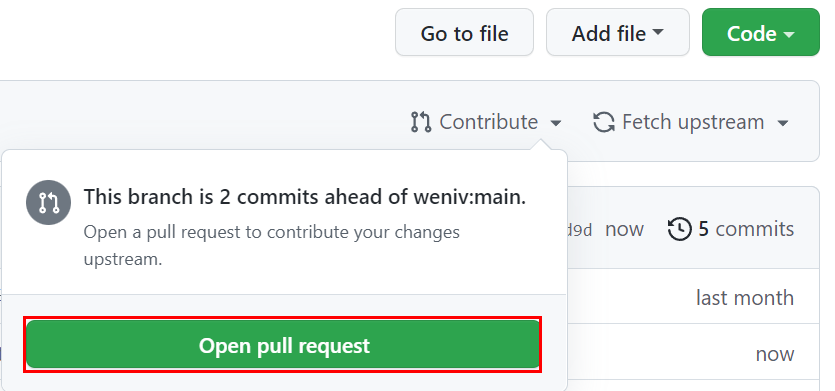Click the caret arrow inside Add file
This screenshot has width=835, height=391.
[658, 32]
